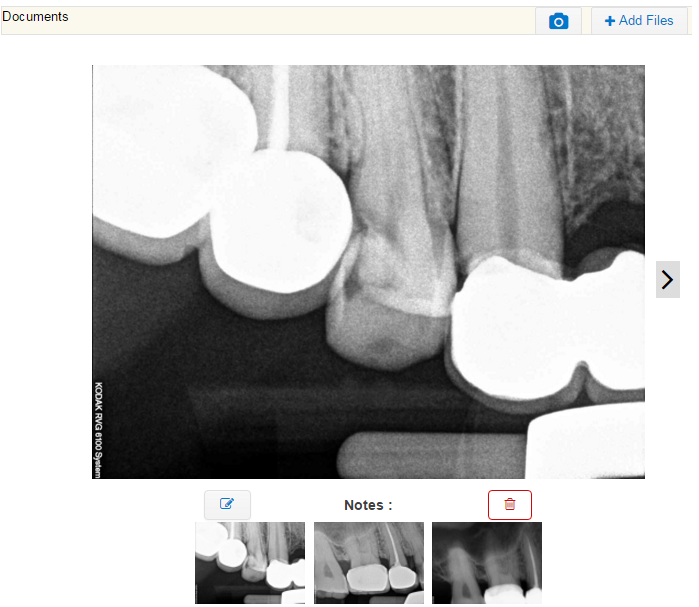Click the root canal post in main X-ray
Viewport: 699px width, 607px height.
(280, 107)
